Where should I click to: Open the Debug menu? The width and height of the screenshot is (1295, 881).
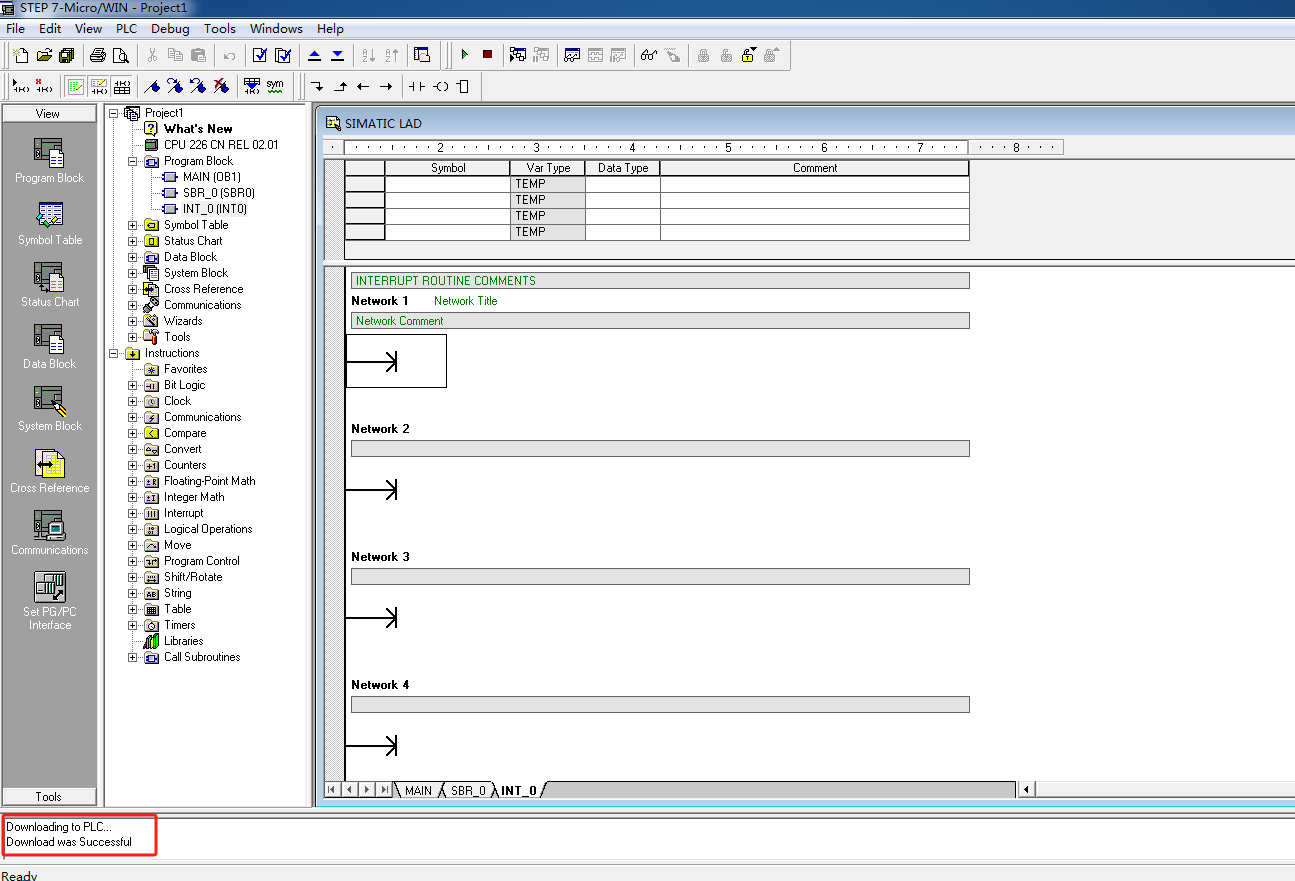pos(170,29)
